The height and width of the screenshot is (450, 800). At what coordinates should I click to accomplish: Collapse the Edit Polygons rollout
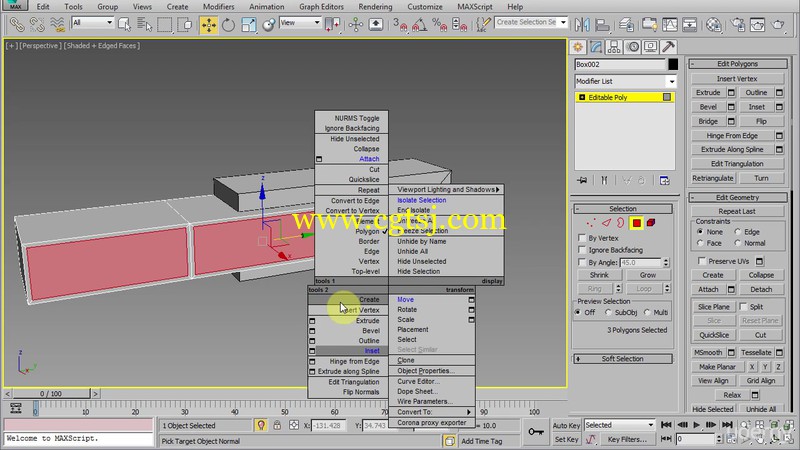coord(738,64)
